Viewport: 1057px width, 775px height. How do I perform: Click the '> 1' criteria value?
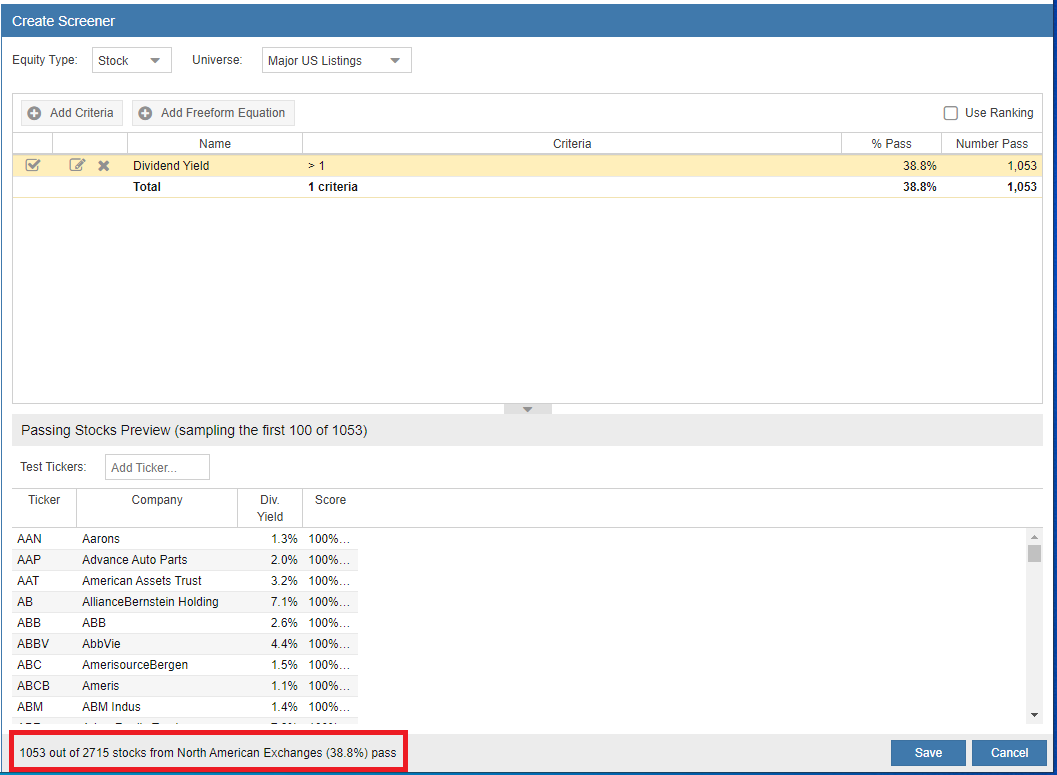316,166
